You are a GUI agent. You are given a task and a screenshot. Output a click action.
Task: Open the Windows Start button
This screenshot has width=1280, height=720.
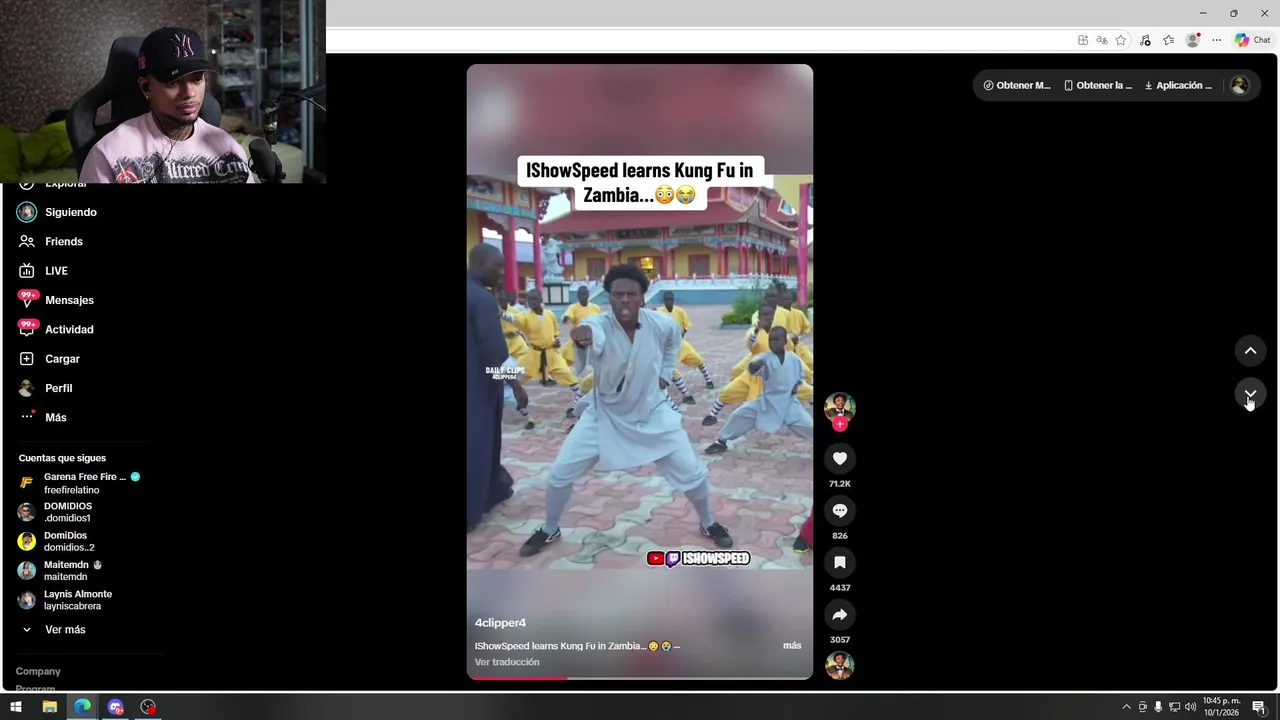pos(16,707)
